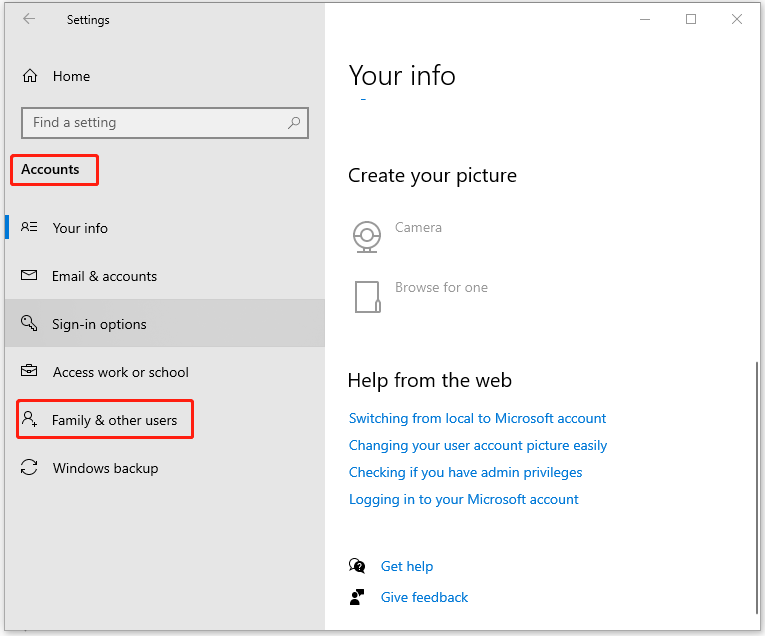Click the Get help link
765x636 pixels.
407,566
